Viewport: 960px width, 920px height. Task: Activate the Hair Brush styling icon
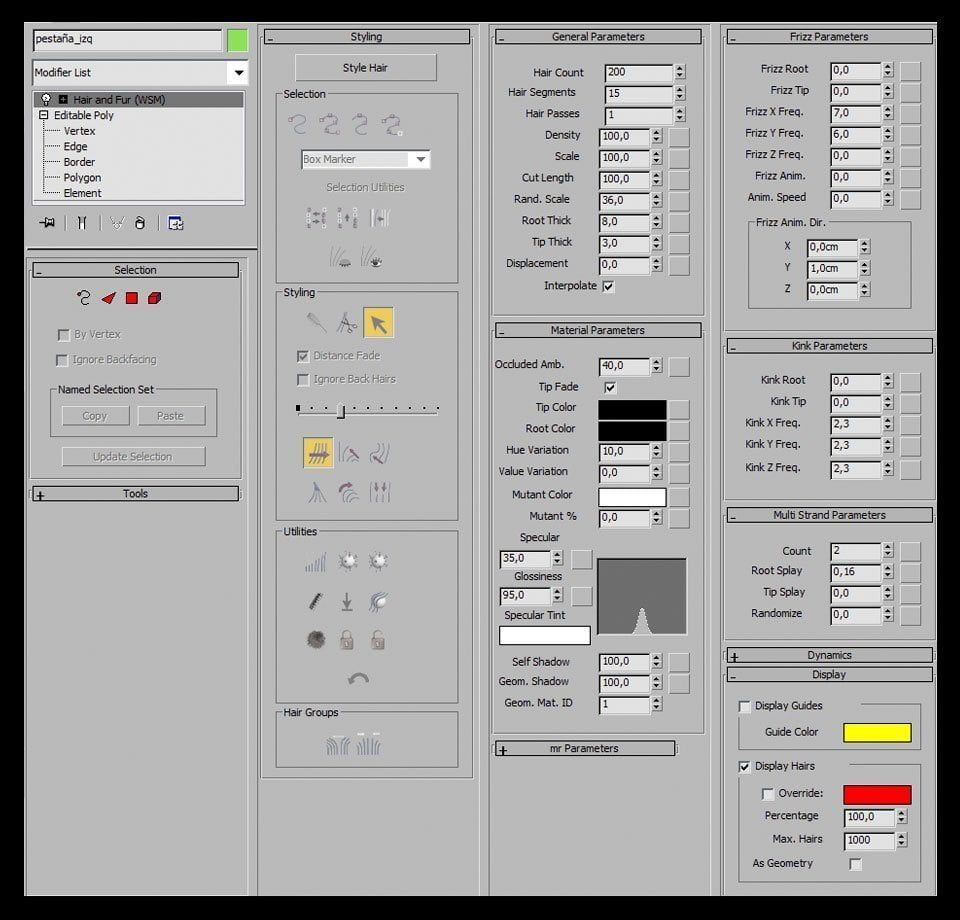[316, 322]
